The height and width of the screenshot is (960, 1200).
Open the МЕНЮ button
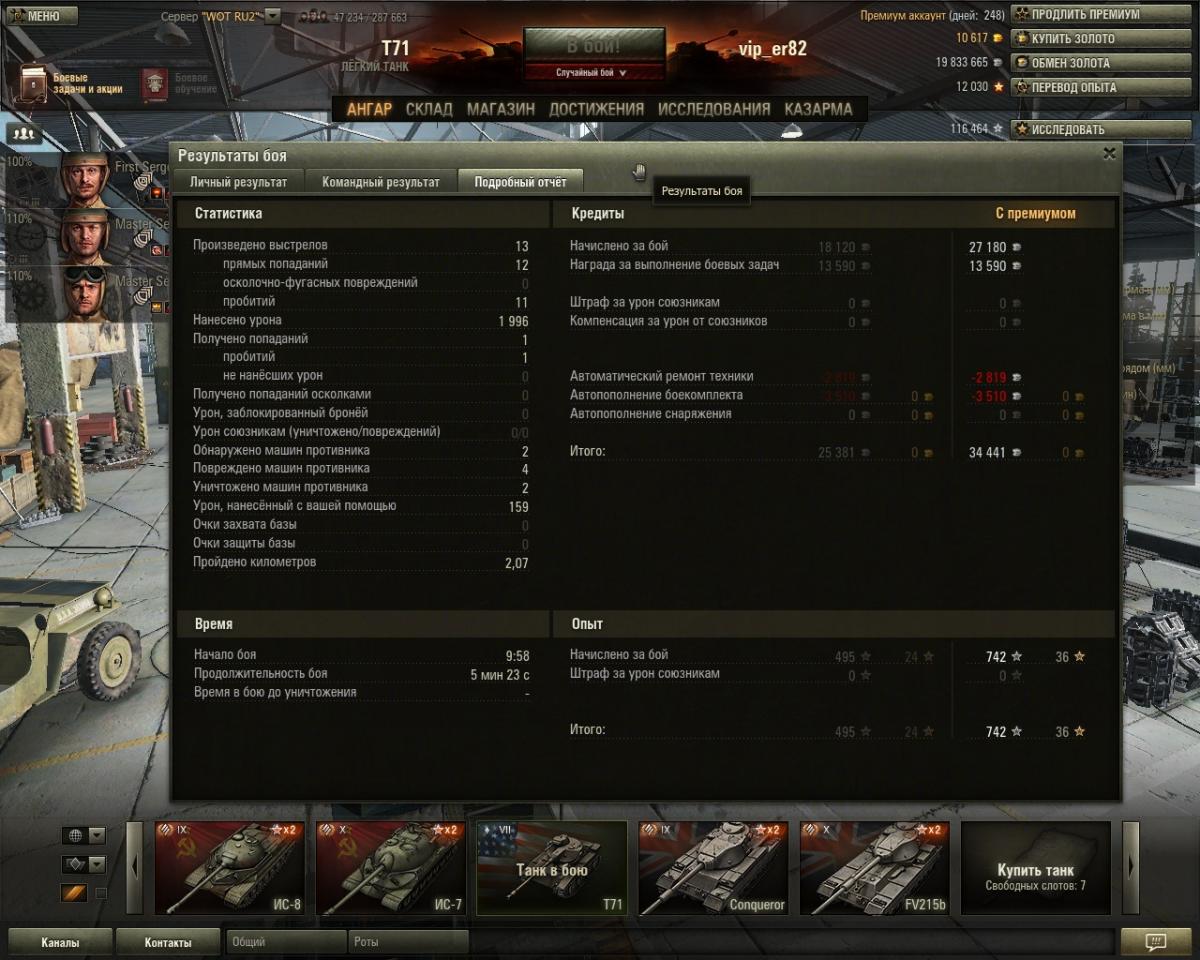coord(41,15)
